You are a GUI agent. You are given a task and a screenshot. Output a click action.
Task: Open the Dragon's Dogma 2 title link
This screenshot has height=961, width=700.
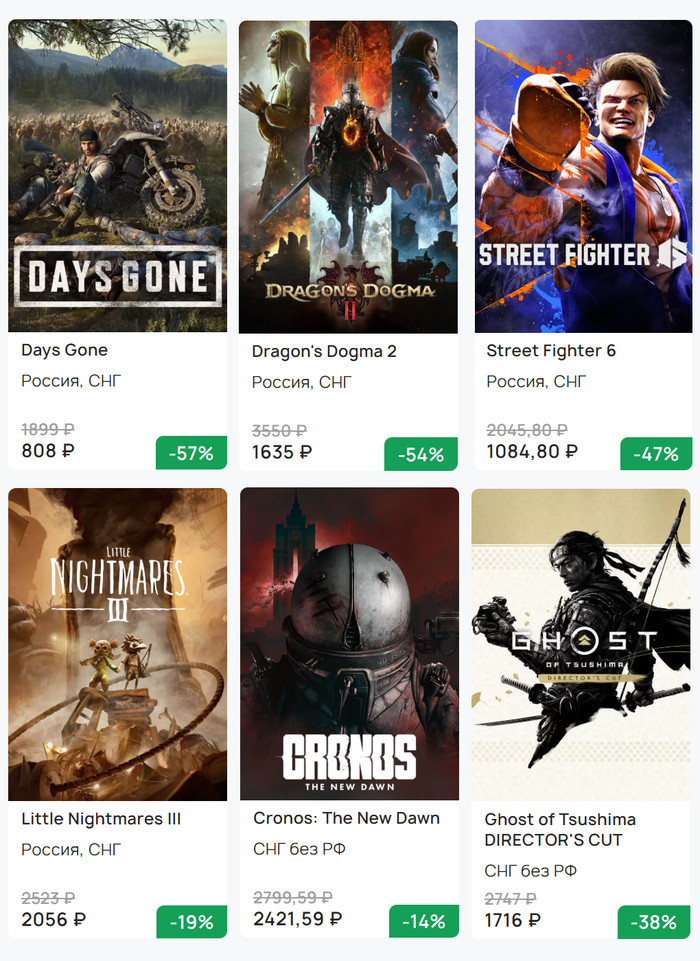tap(324, 351)
